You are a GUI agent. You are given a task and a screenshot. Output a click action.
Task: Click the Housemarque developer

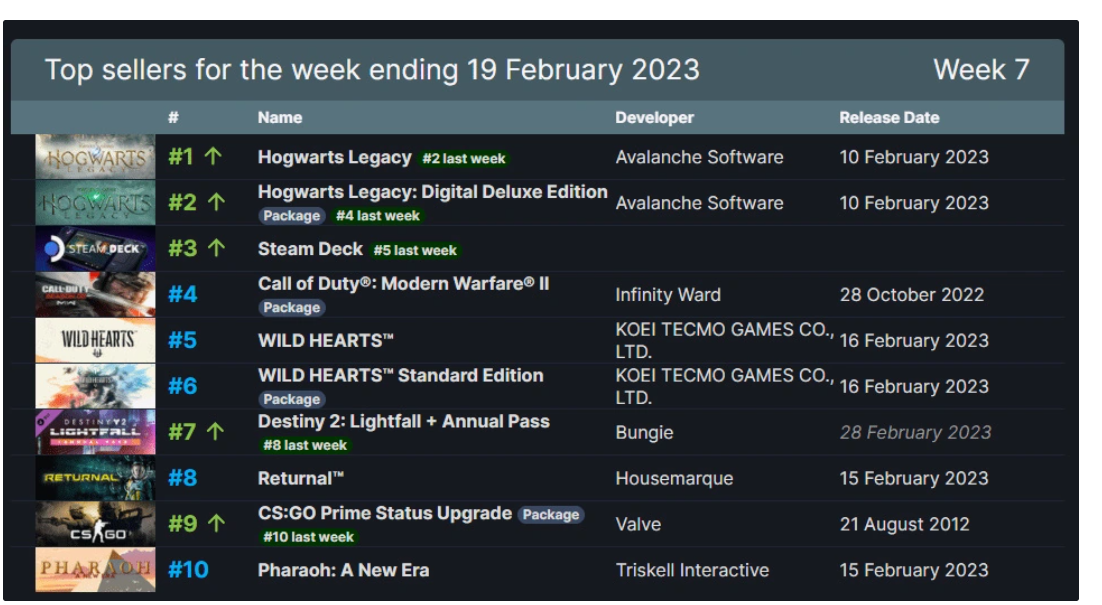pos(674,478)
